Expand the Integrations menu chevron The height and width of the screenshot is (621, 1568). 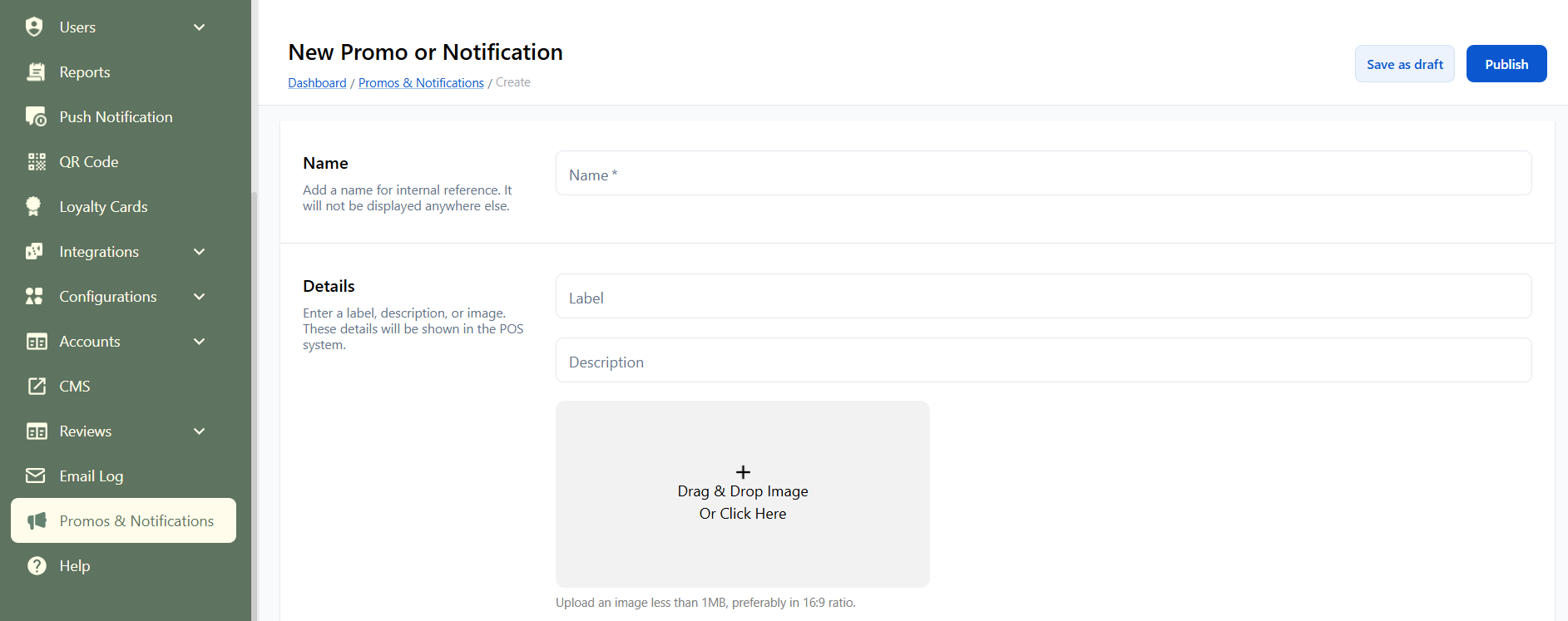200,252
